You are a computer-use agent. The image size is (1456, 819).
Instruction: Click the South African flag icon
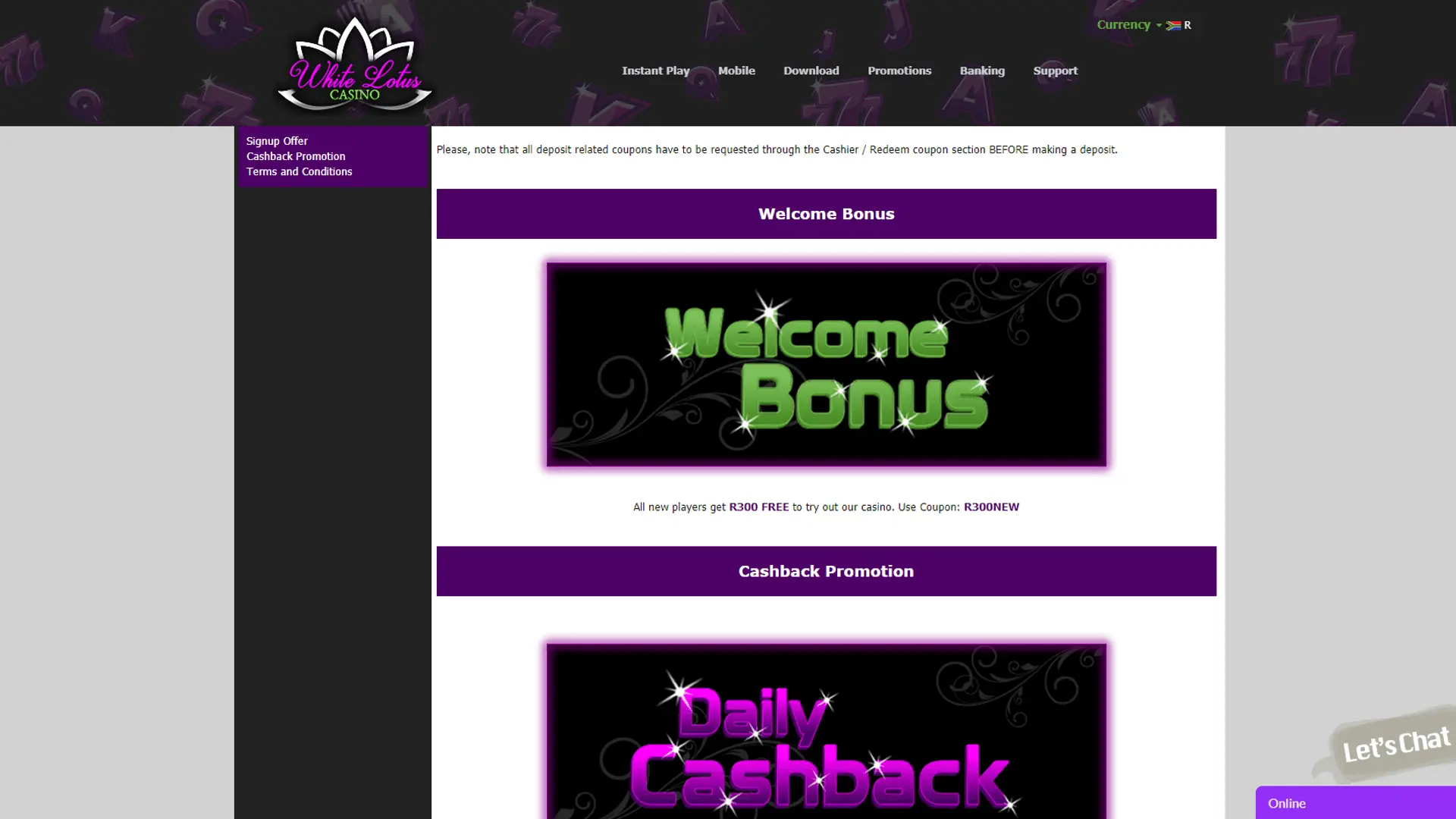click(1173, 25)
